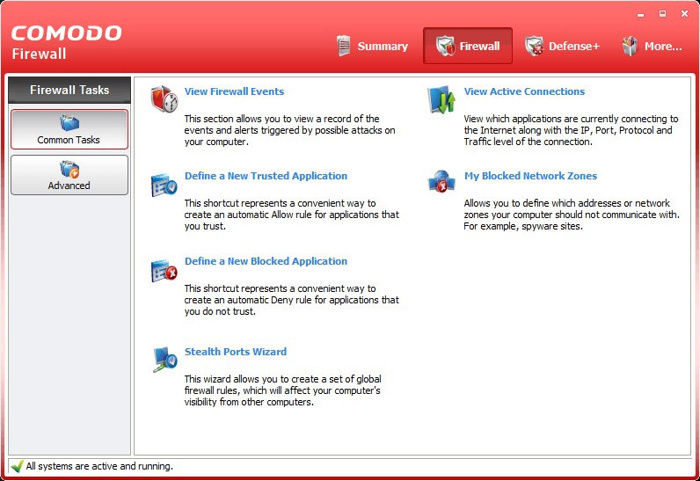Viewport: 700px width, 481px height.
Task: Open the Summary tab
Action: tap(372, 46)
